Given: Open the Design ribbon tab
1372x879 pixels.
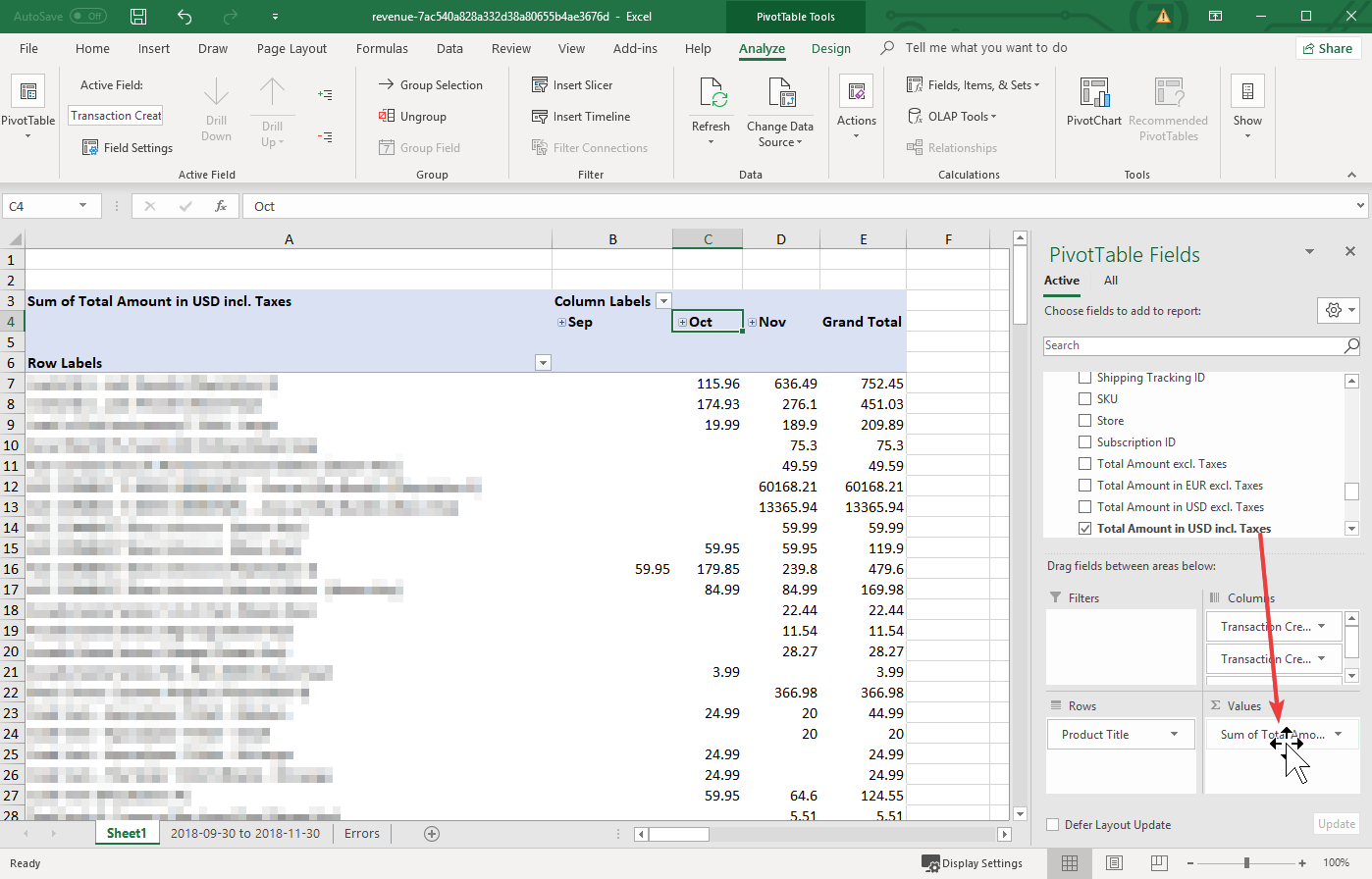Looking at the screenshot, I should [x=830, y=48].
